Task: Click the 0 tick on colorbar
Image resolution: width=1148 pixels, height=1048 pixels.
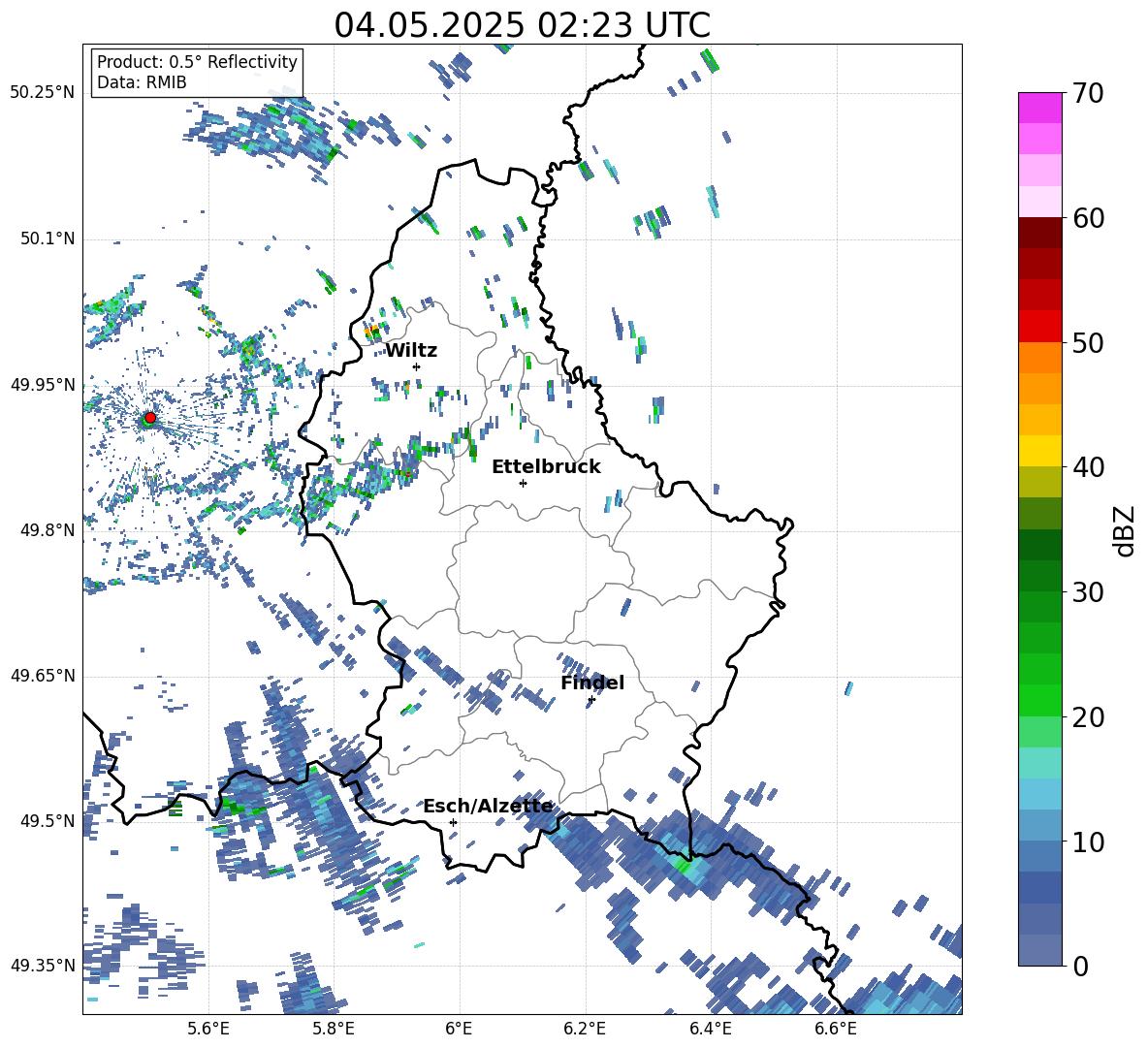Action: click(1080, 966)
